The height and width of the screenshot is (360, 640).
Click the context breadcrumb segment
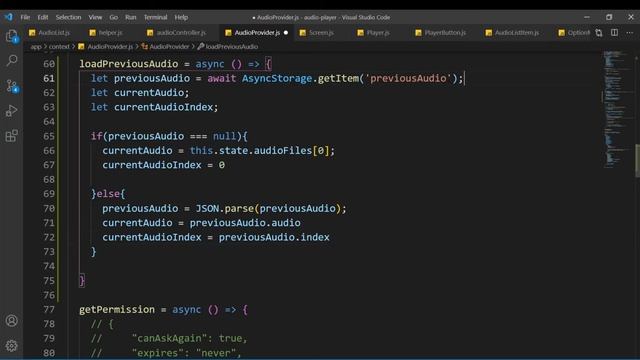point(59,47)
